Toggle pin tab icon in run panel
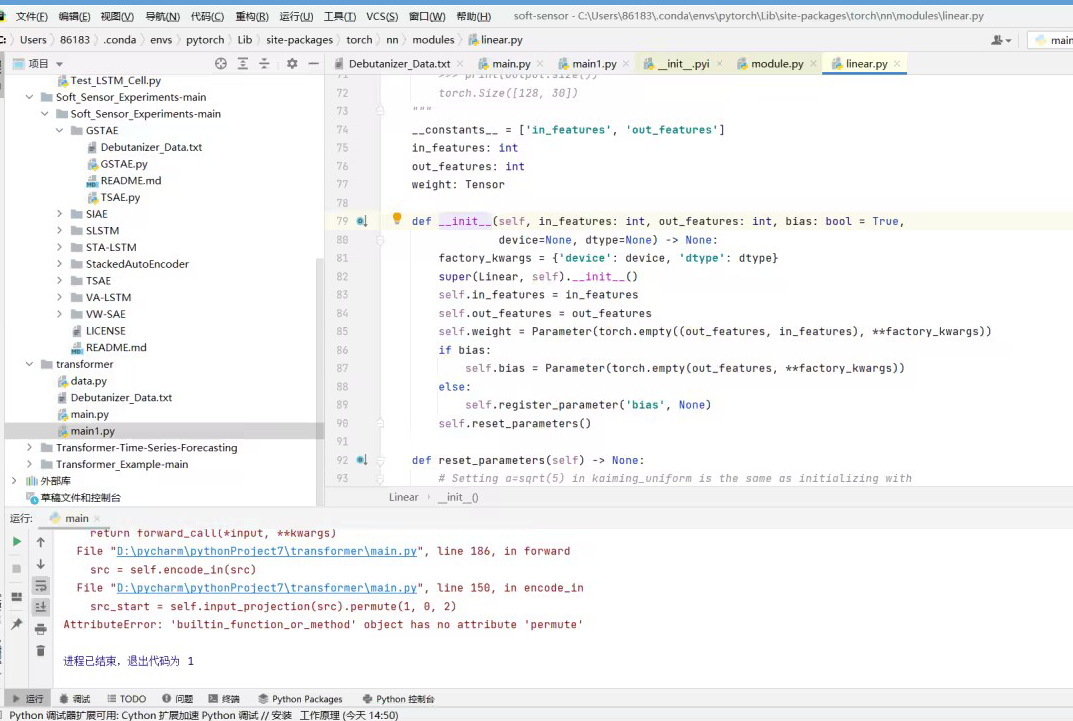1073x721 pixels. pos(16,624)
